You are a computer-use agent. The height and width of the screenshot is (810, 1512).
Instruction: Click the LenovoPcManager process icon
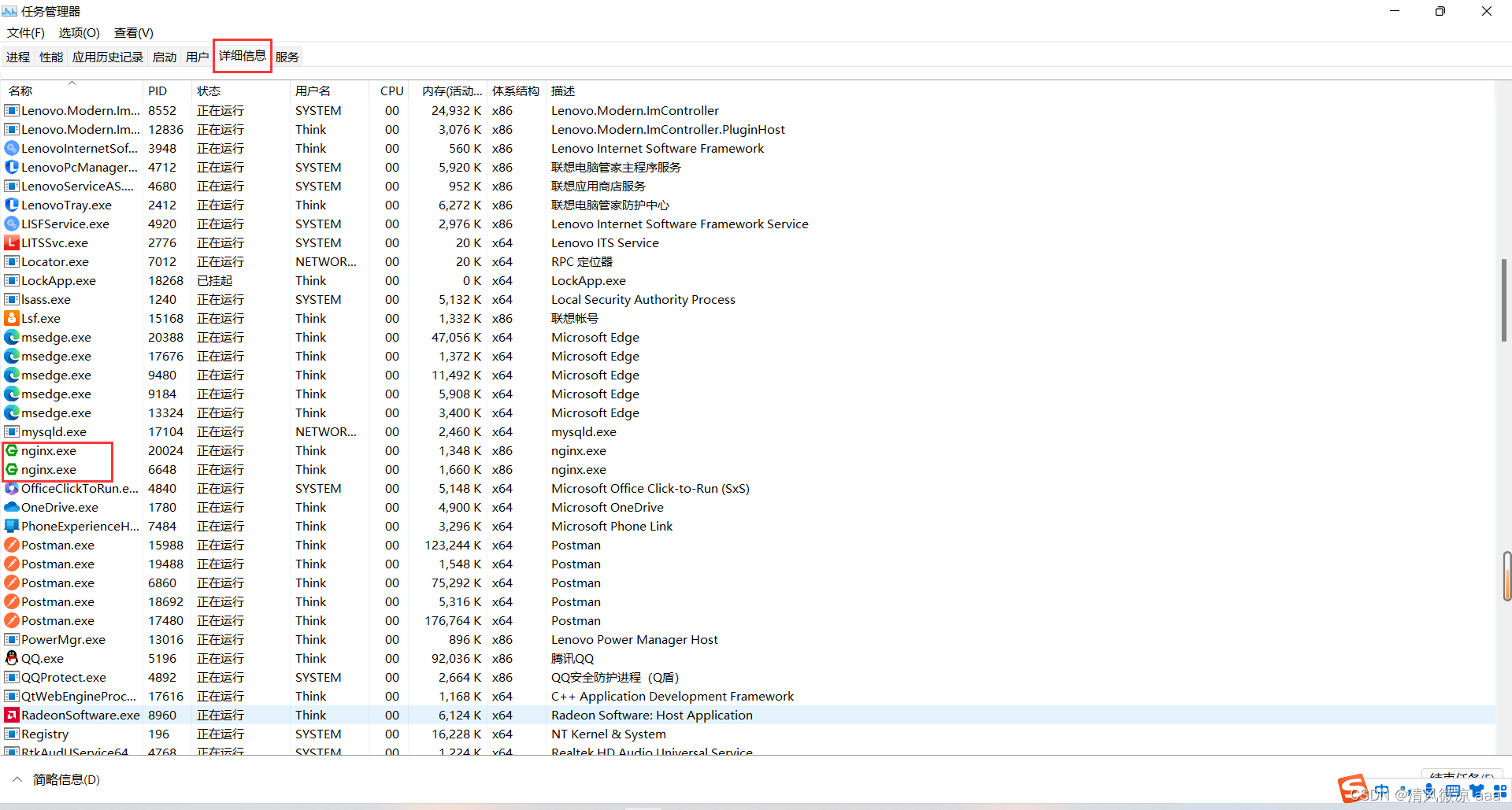coord(12,167)
